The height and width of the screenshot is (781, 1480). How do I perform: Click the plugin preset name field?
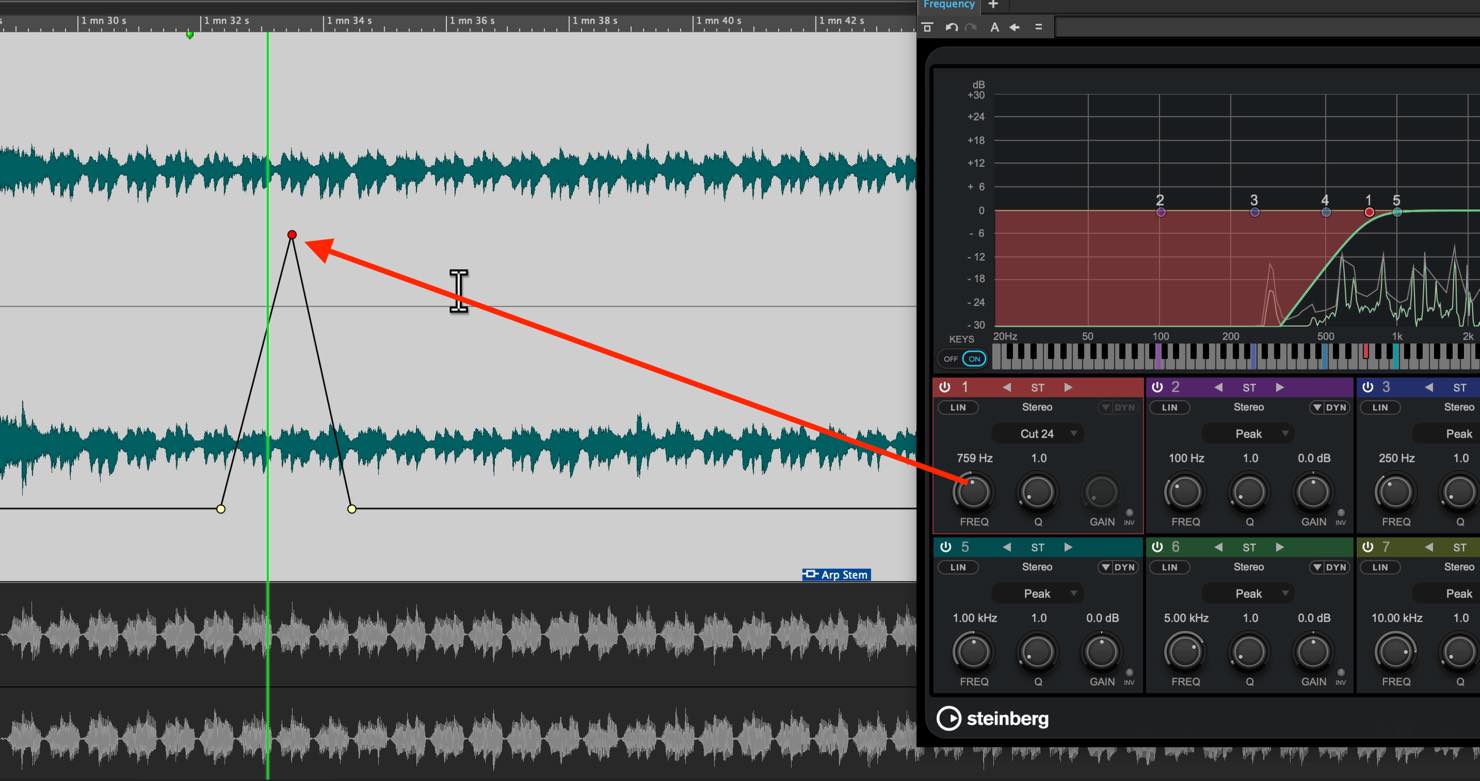pos(1267,27)
